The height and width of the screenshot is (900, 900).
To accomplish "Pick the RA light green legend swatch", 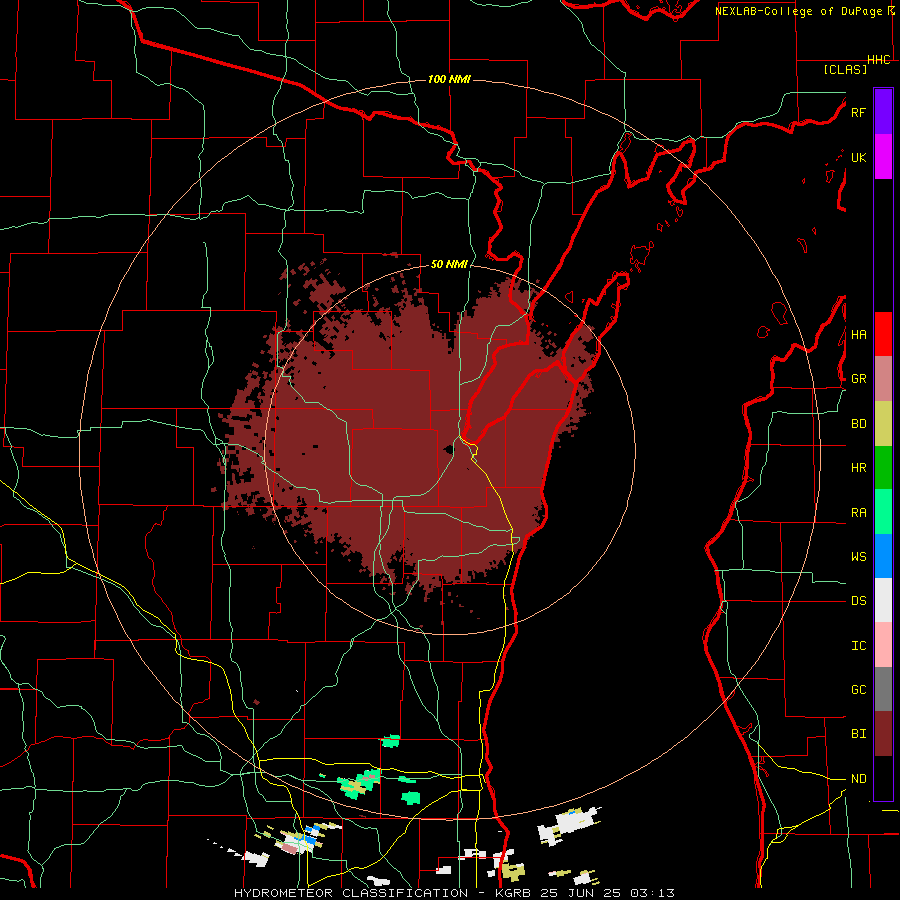I will pyautogui.click(x=883, y=512).
